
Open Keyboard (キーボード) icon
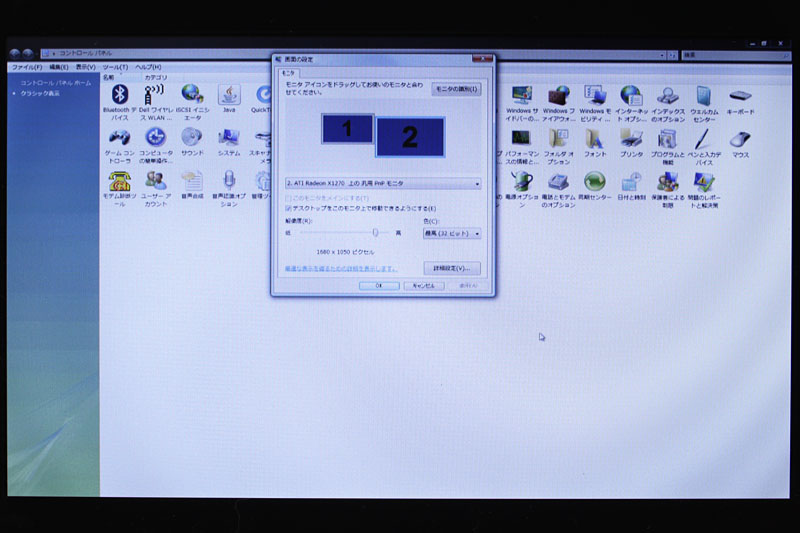click(x=740, y=96)
